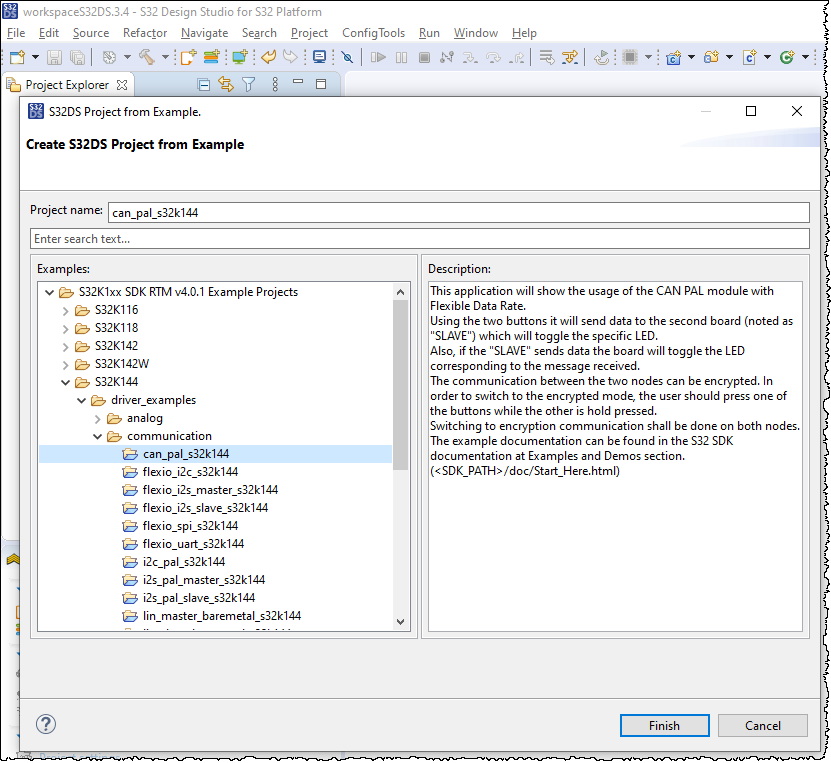831x763 pixels.
Task: Select the flexio_uart_s32k144 example
Action: tap(193, 544)
